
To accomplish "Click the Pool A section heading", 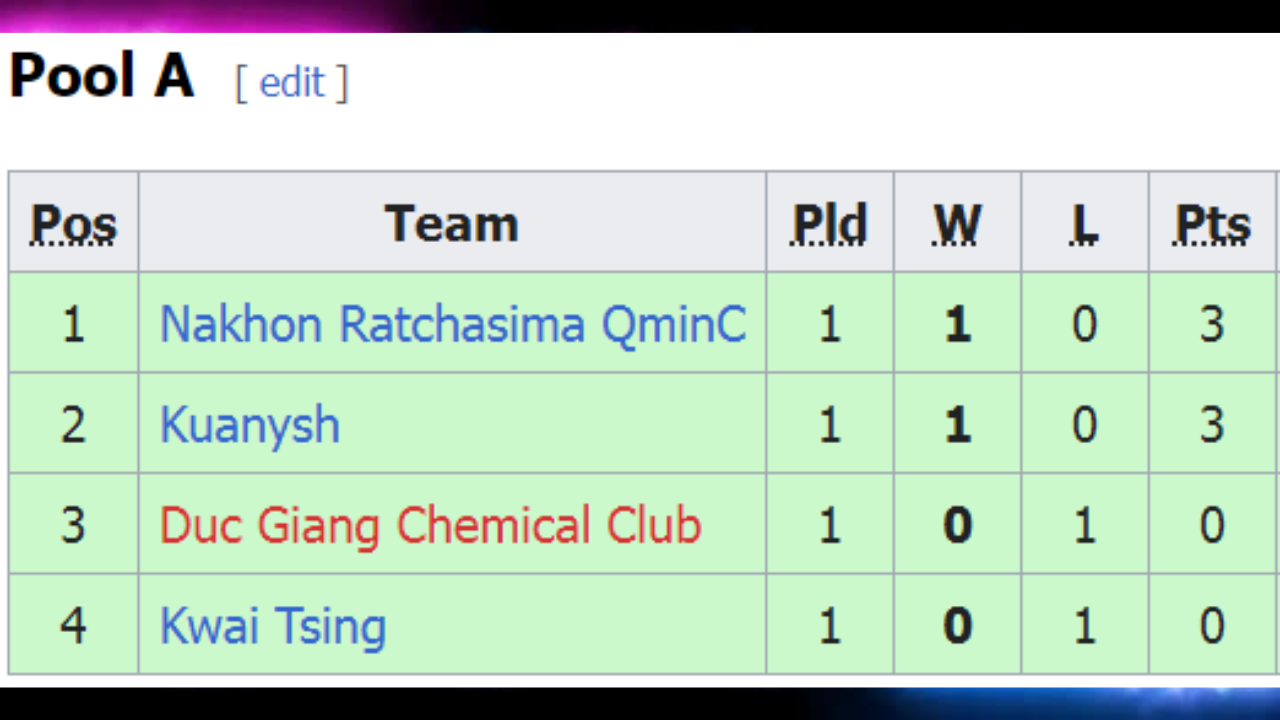I will click(x=101, y=76).
